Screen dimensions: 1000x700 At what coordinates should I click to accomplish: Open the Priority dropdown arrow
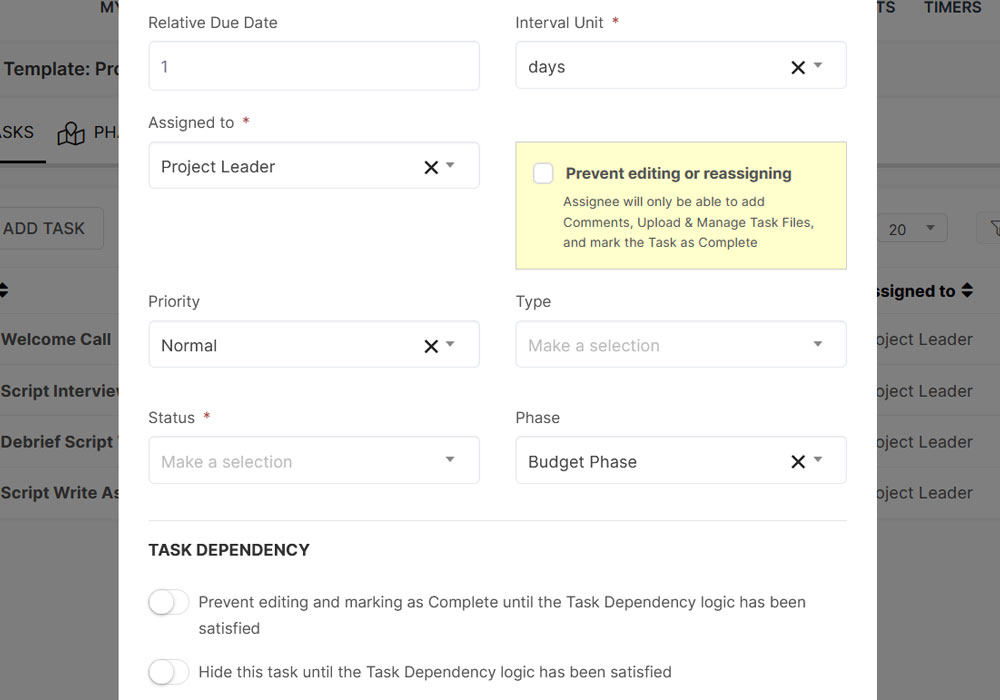pos(451,345)
